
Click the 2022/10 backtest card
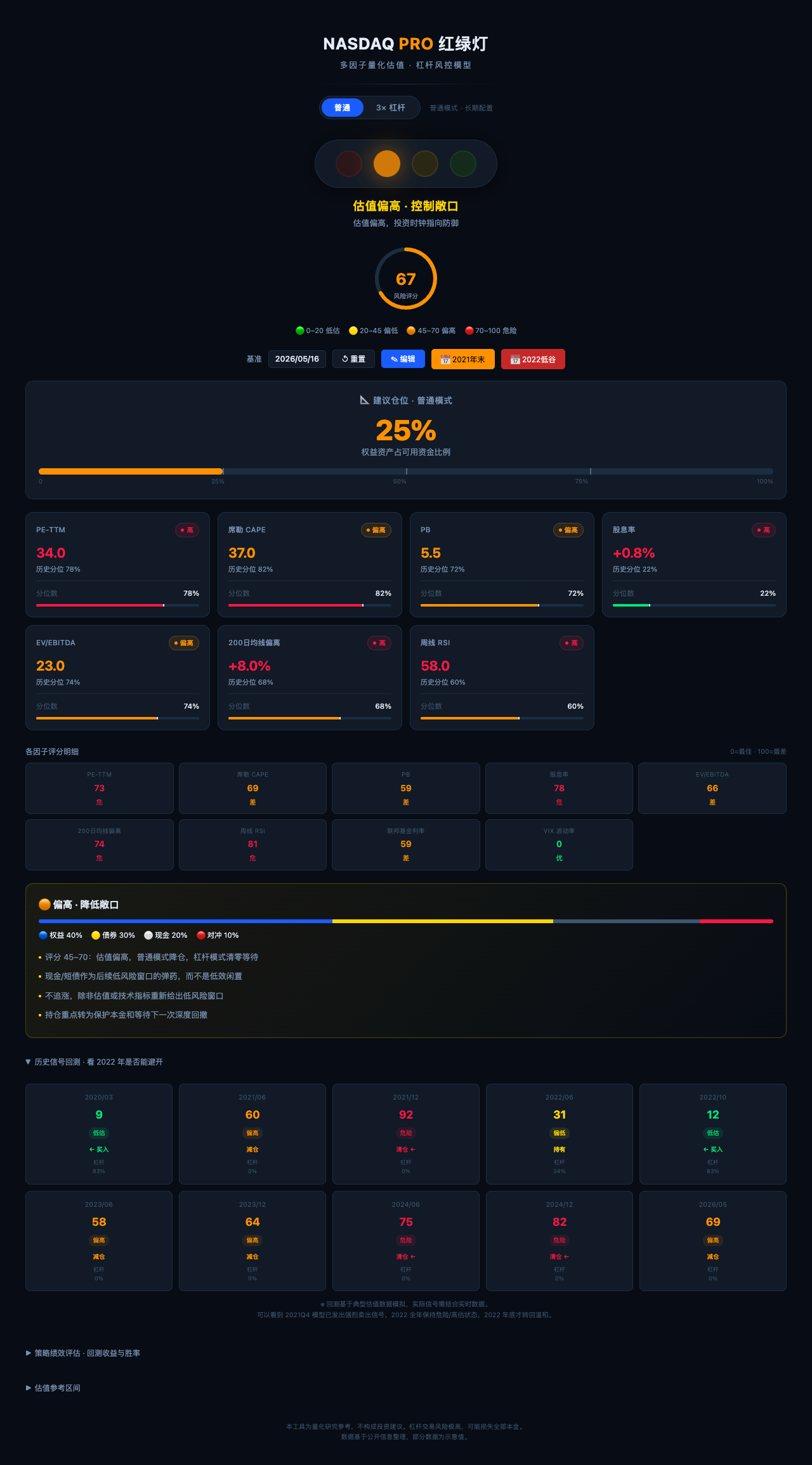(x=713, y=1134)
